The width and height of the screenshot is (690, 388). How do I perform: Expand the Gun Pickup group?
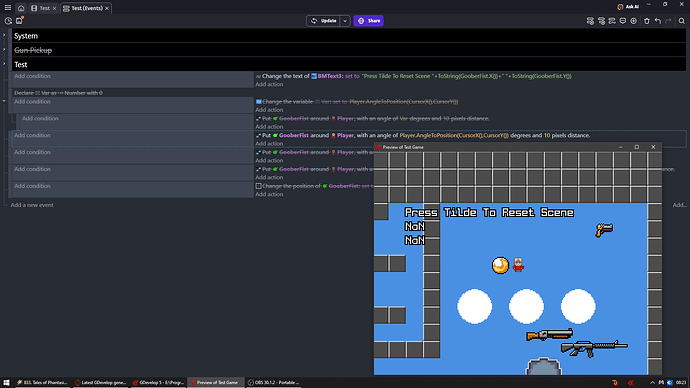4,49
